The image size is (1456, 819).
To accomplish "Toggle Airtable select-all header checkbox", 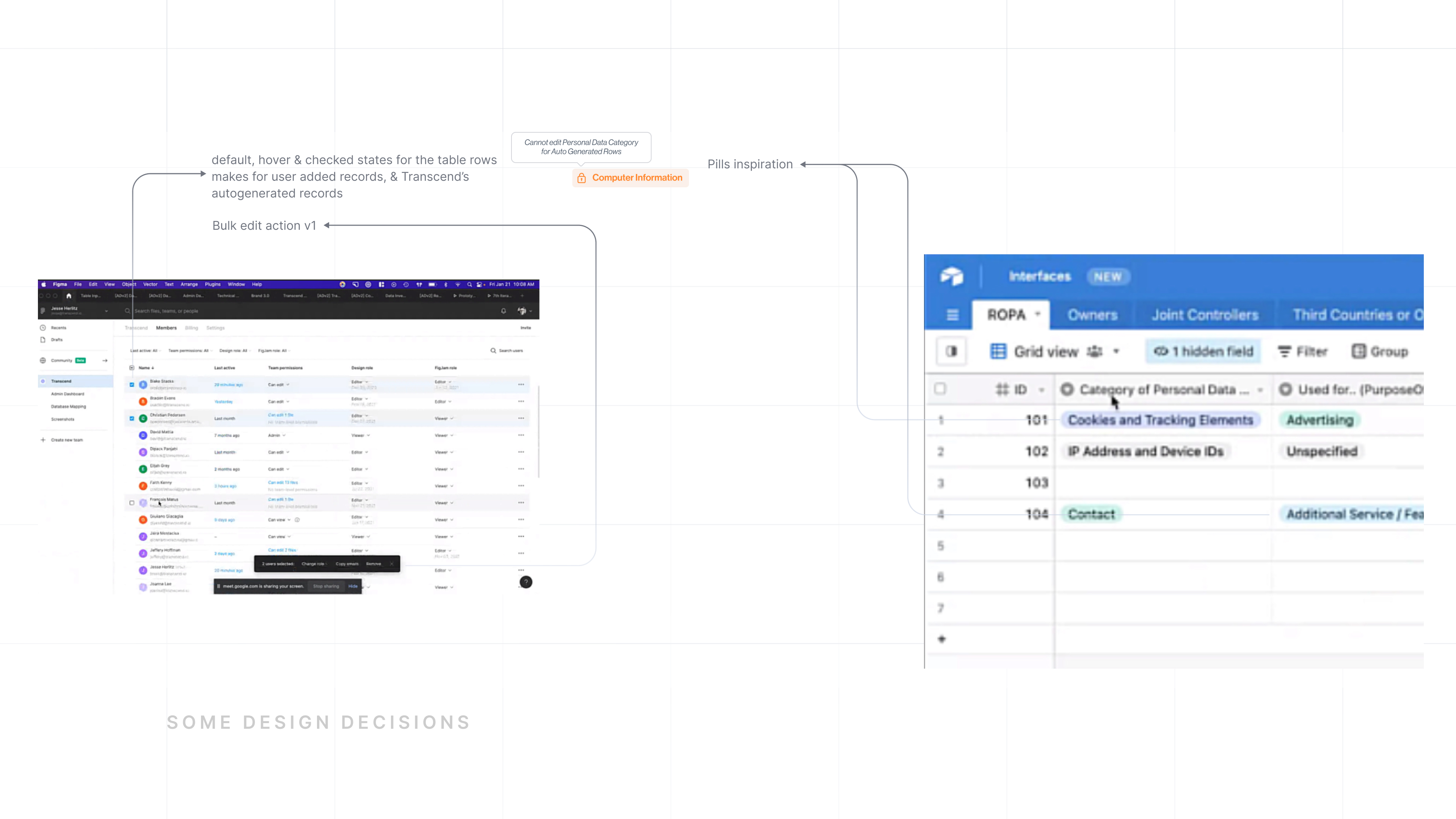I will [940, 389].
